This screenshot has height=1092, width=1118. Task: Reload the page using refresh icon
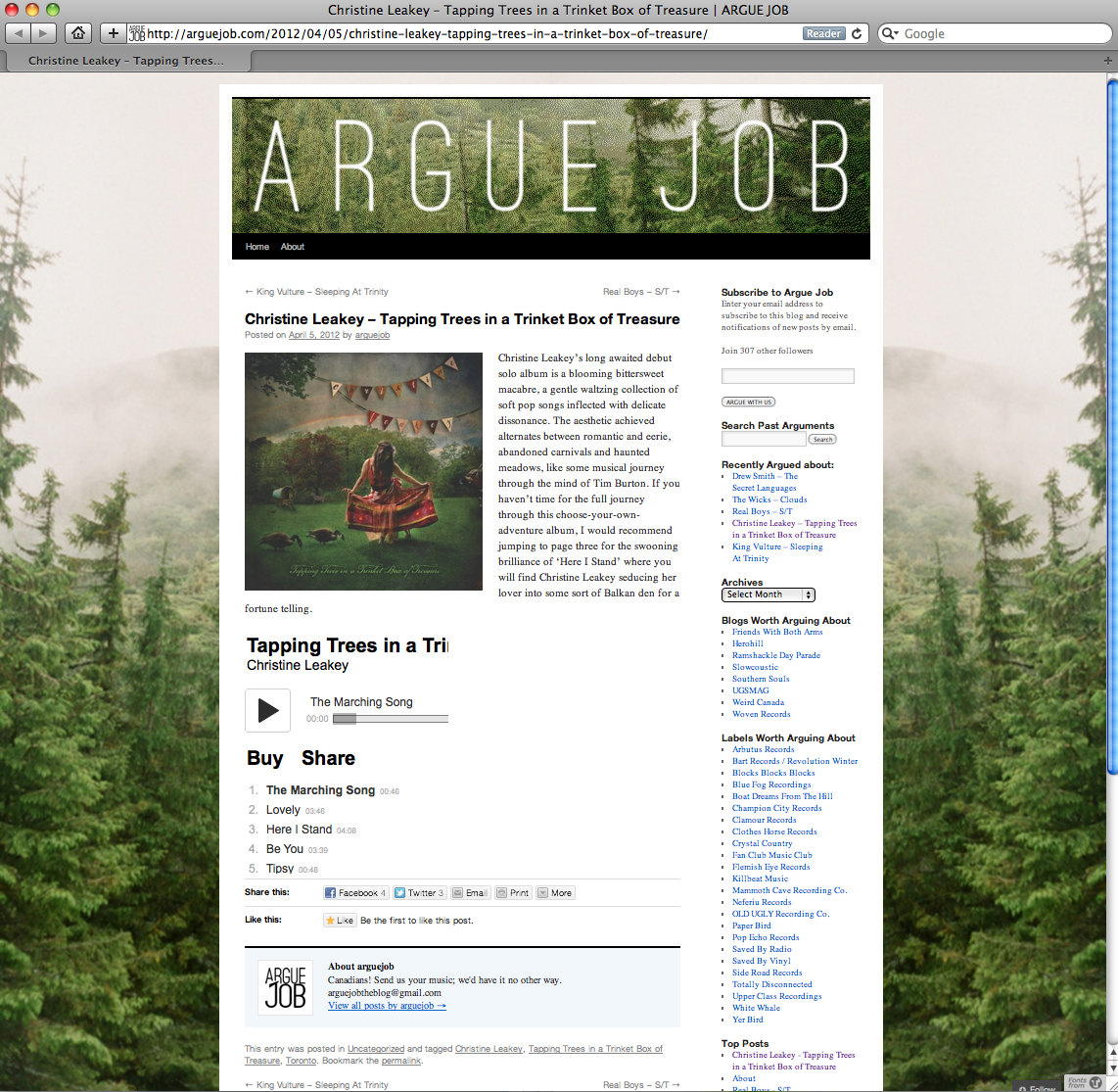[x=857, y=33]
